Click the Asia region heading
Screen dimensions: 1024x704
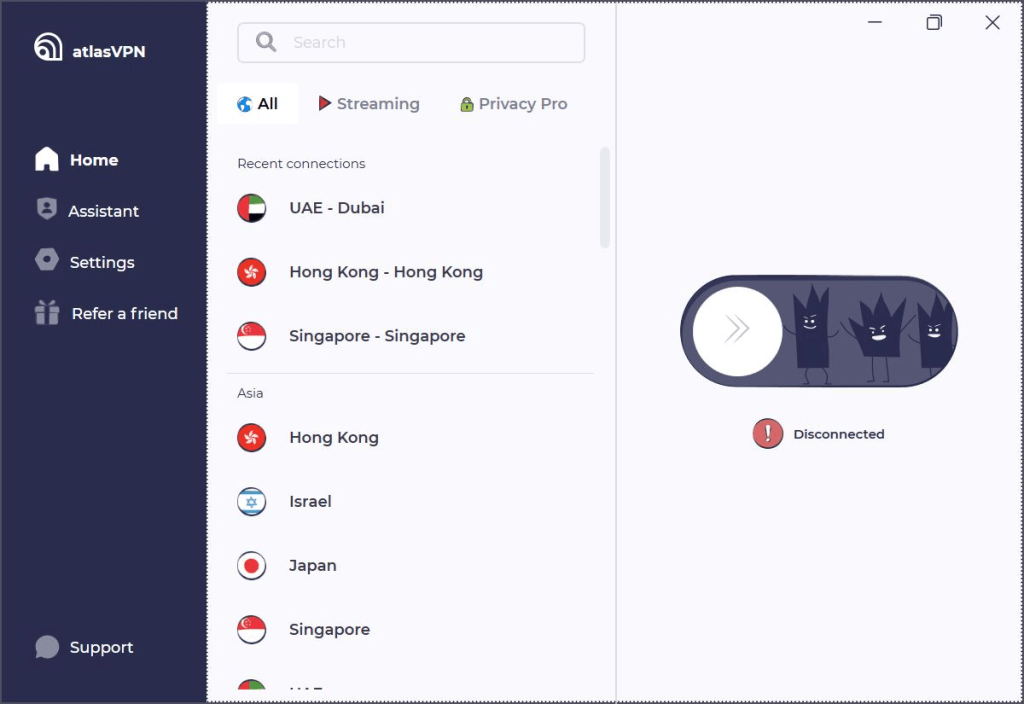250,393
